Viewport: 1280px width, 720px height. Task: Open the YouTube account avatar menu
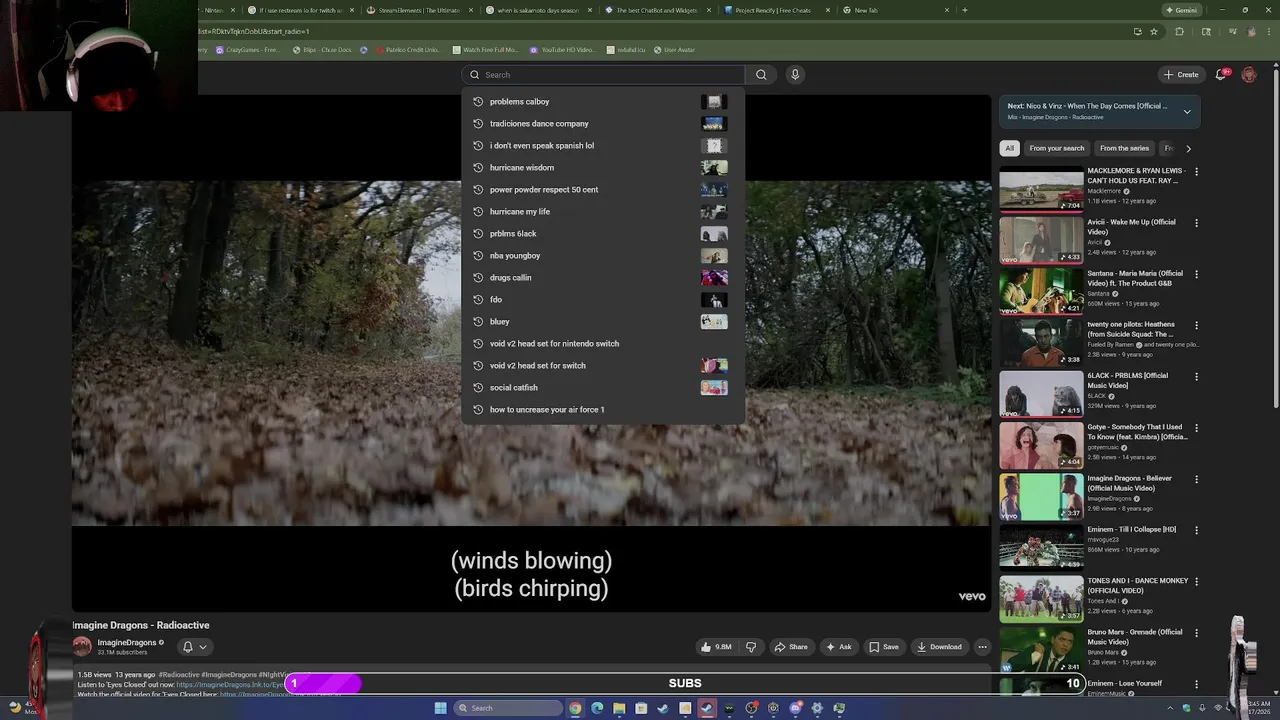click(x=1248, y=74)
